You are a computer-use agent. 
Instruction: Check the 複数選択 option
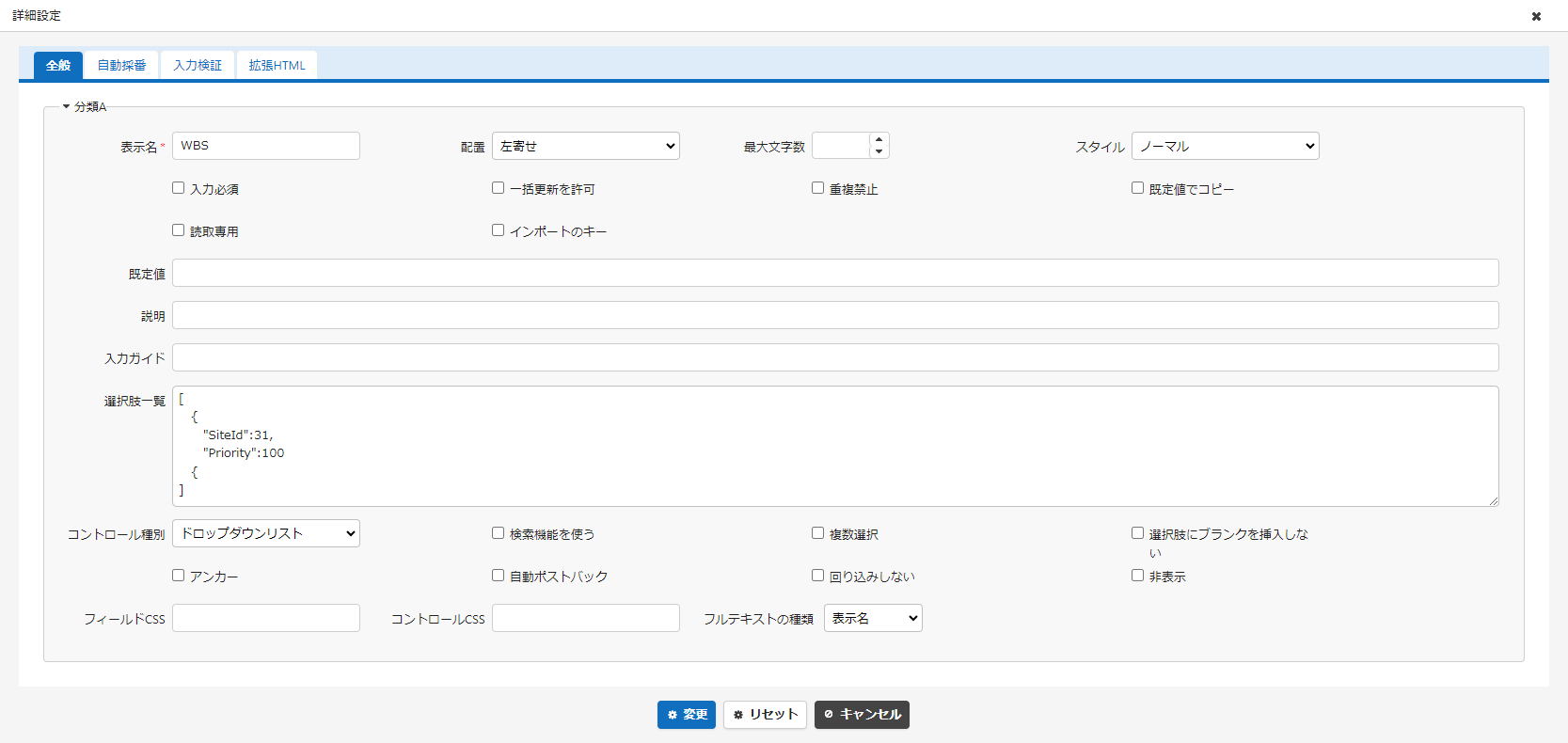817,533
